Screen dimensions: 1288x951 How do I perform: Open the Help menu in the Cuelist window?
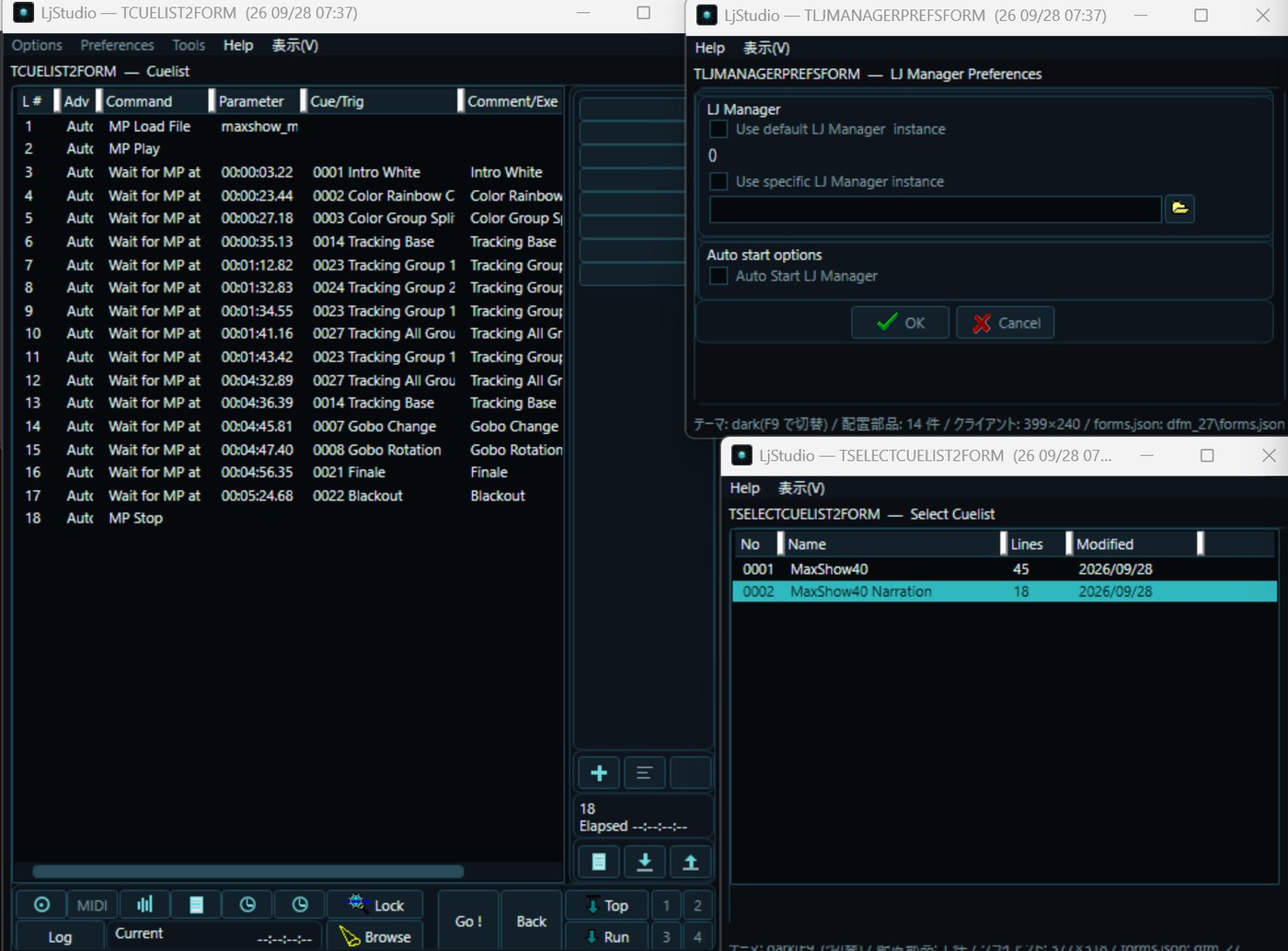click(238, 45)
